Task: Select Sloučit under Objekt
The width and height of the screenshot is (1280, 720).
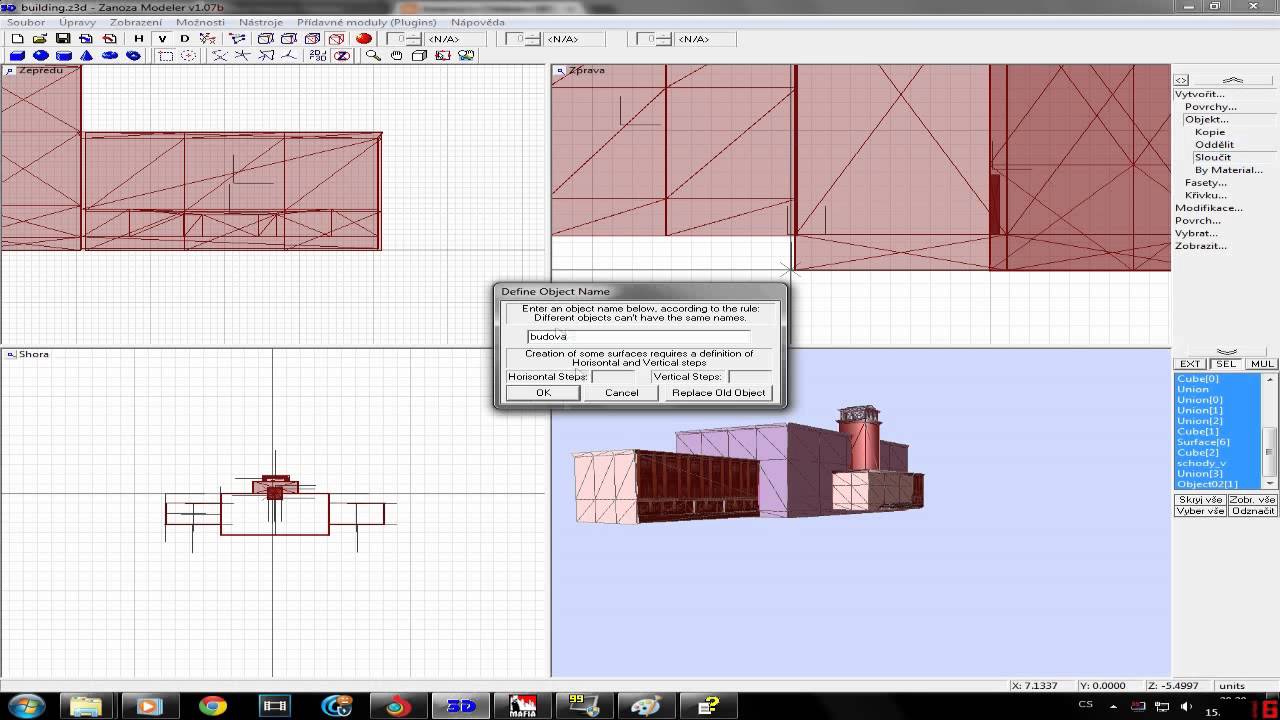Action: click(1212, 157)
